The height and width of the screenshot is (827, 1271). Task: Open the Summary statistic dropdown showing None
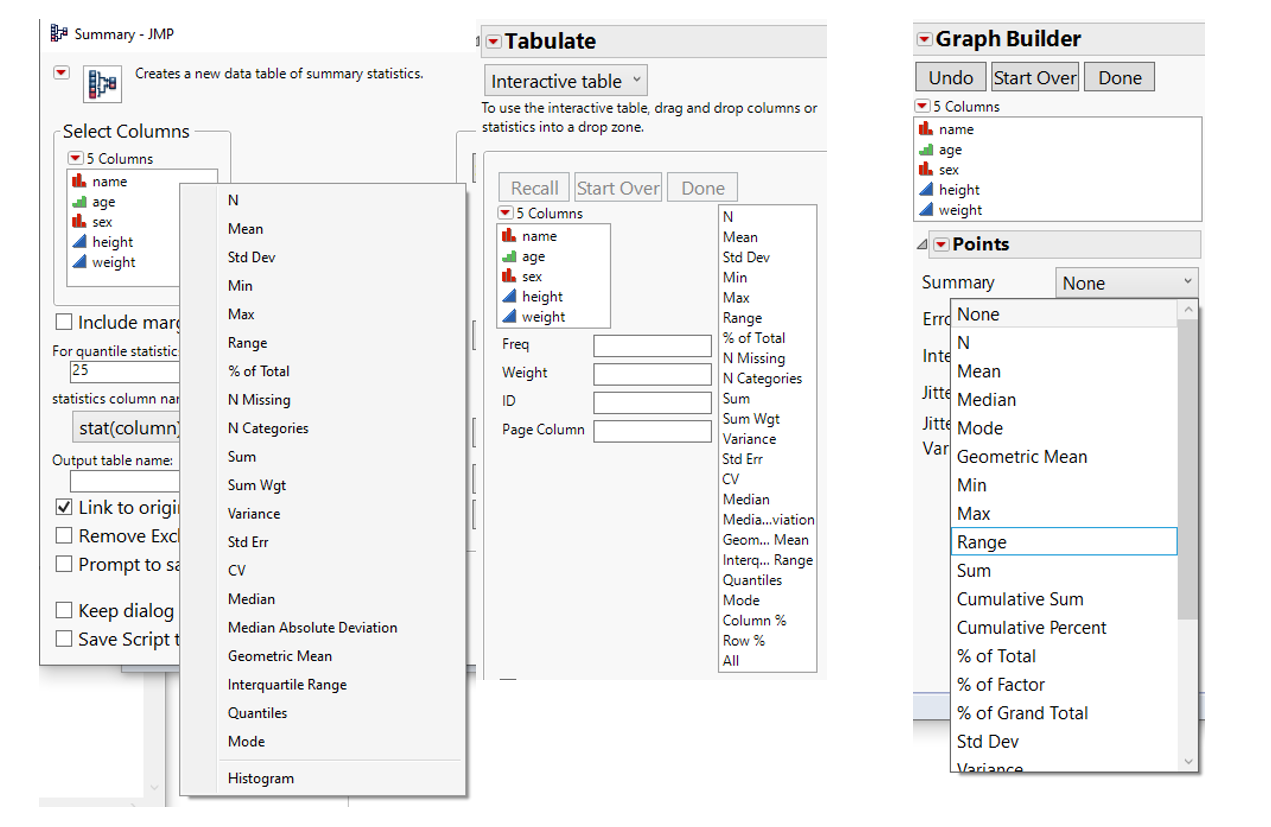[1127, 283]
